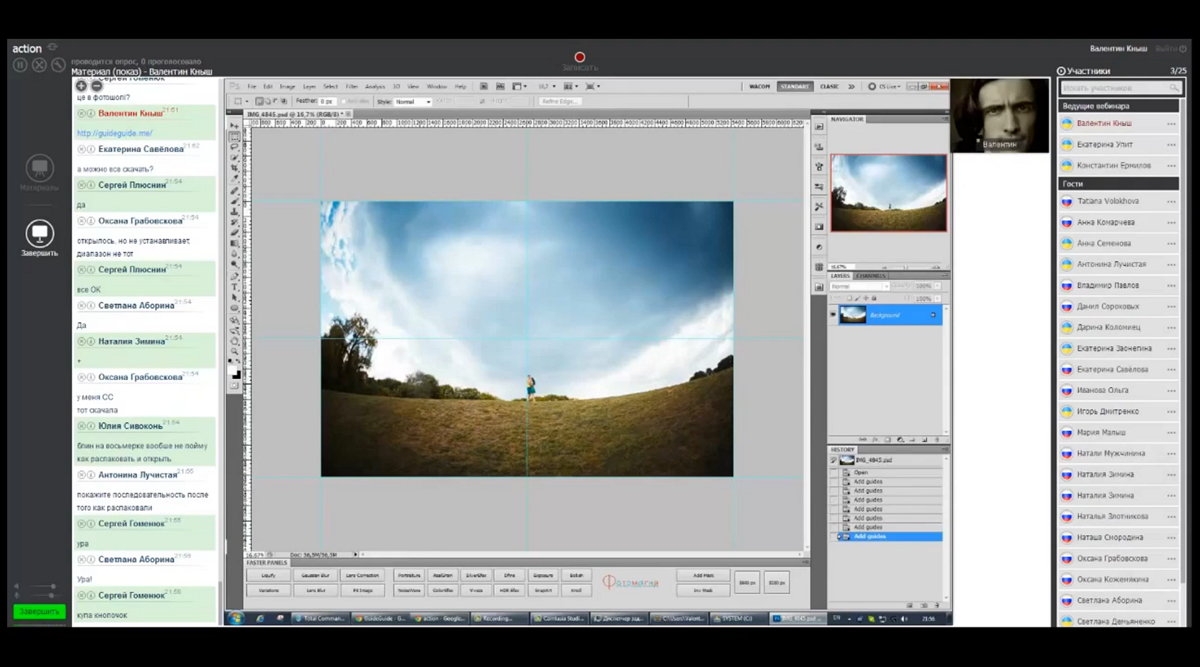Image resolution: width=1200 pixels, height=667 pixels.
Task: Click the round Завершить screen-share icon
Action: pyautogui.click(x=39, y=232)
